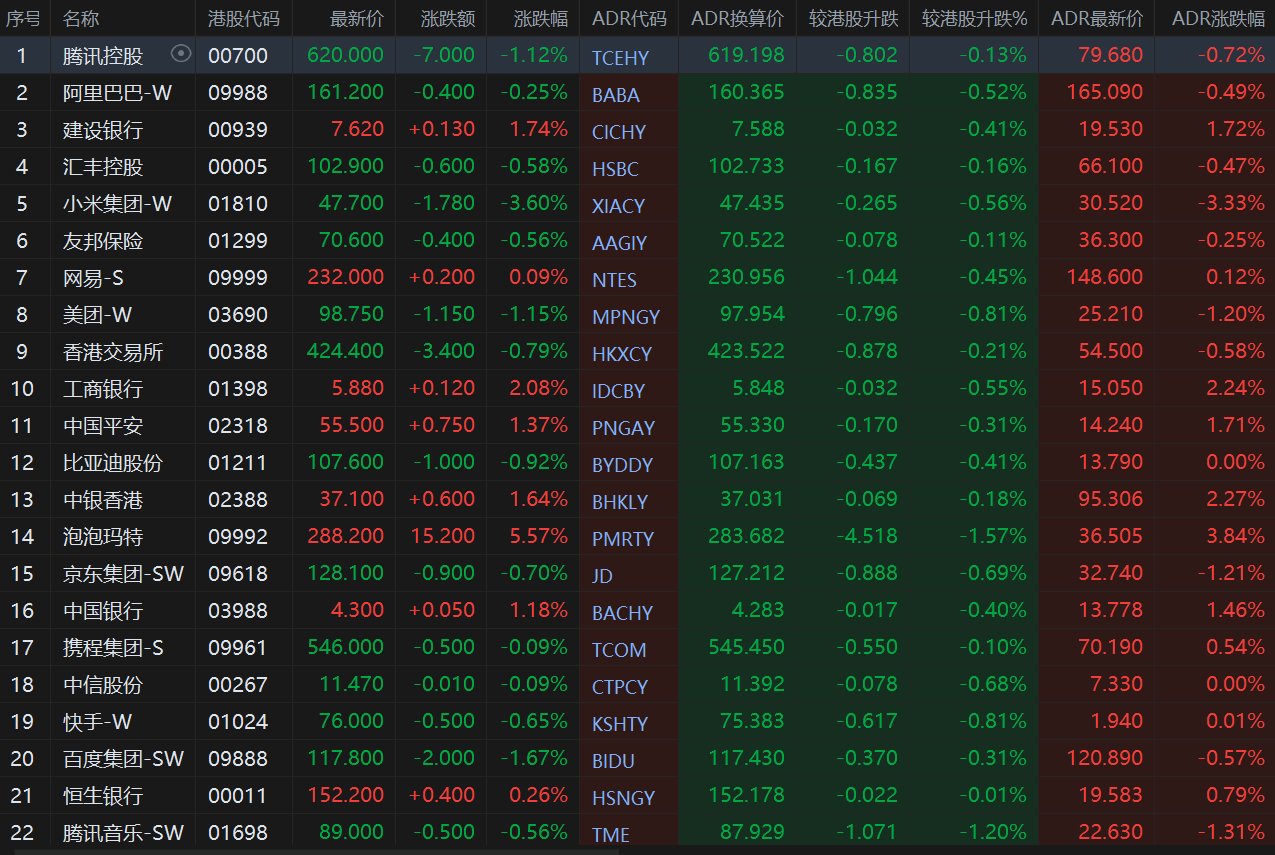Open ADR ticker TCEHY link
Screen dimensions: 1275x855
[620, 58]
